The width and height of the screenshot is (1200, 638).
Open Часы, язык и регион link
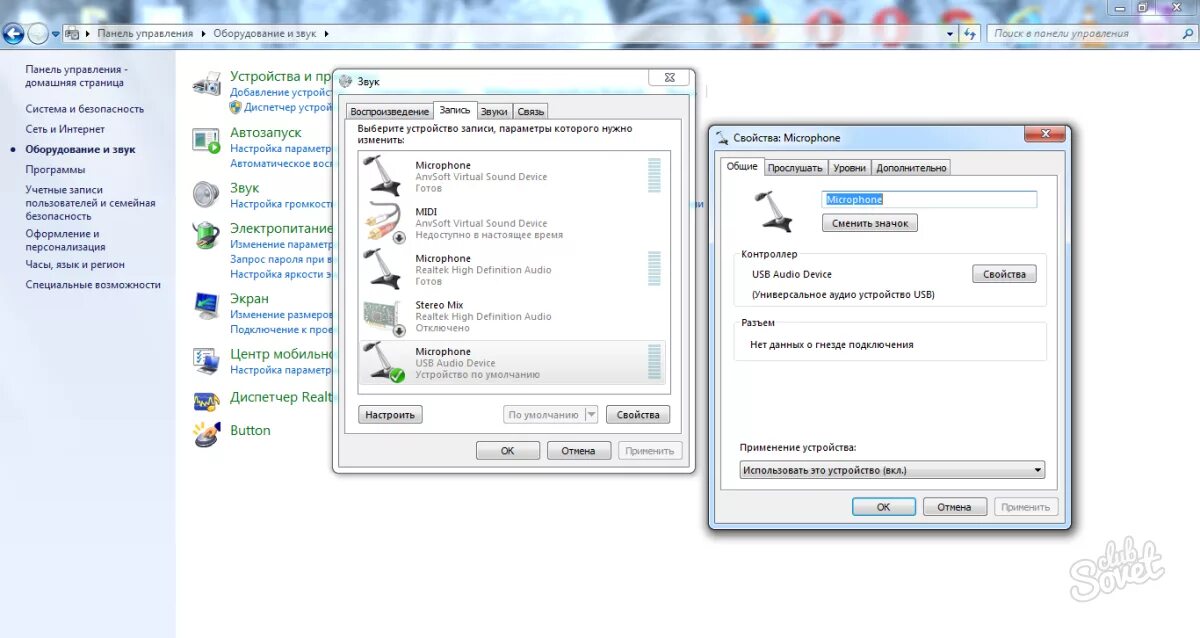(x=75, y=265)
